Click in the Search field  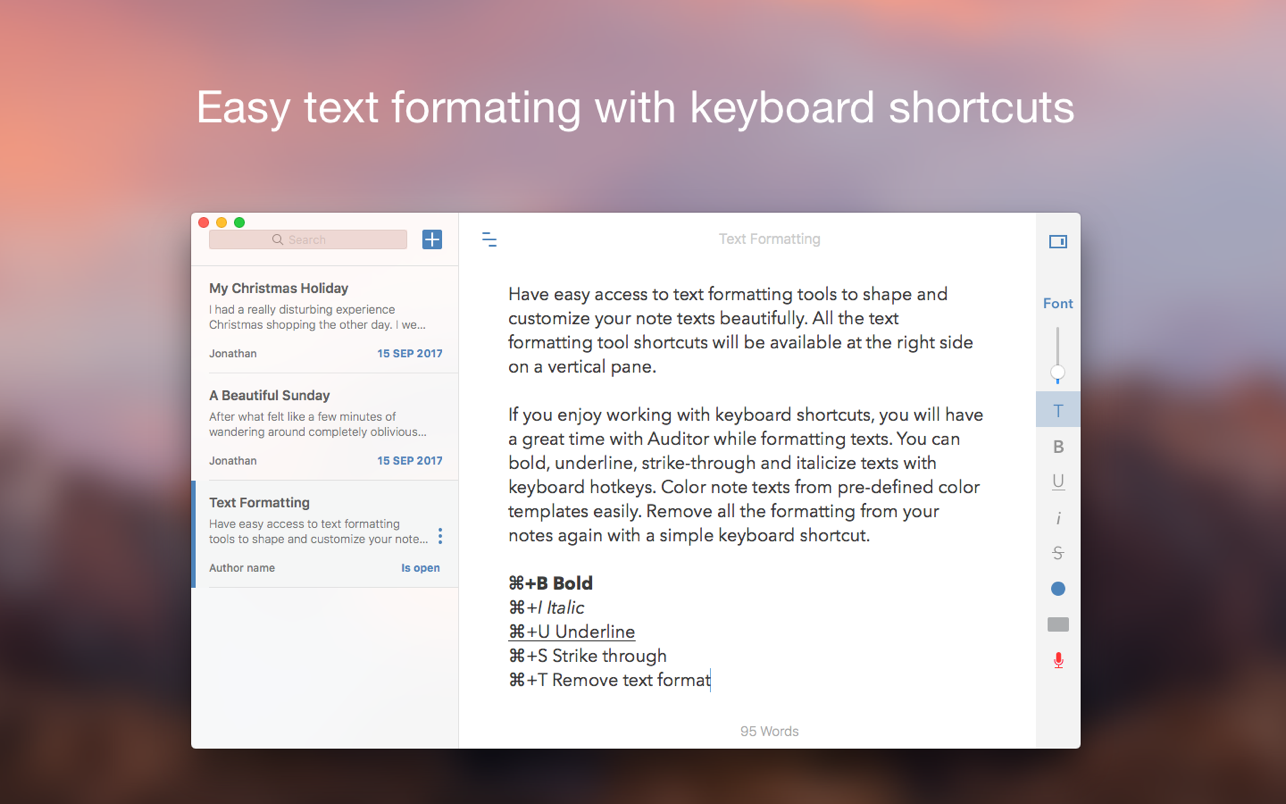click(x=308, y=240)
